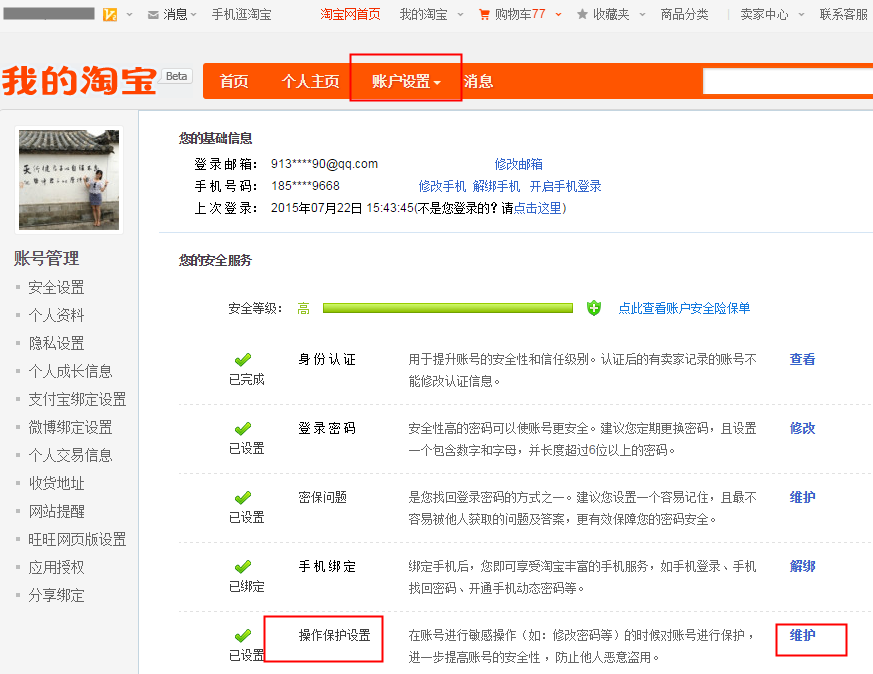Viewport: 873px width, 674px height.
Task: Expand the 我的淘宝 dropdown arrow
Action: pos(460,15)
